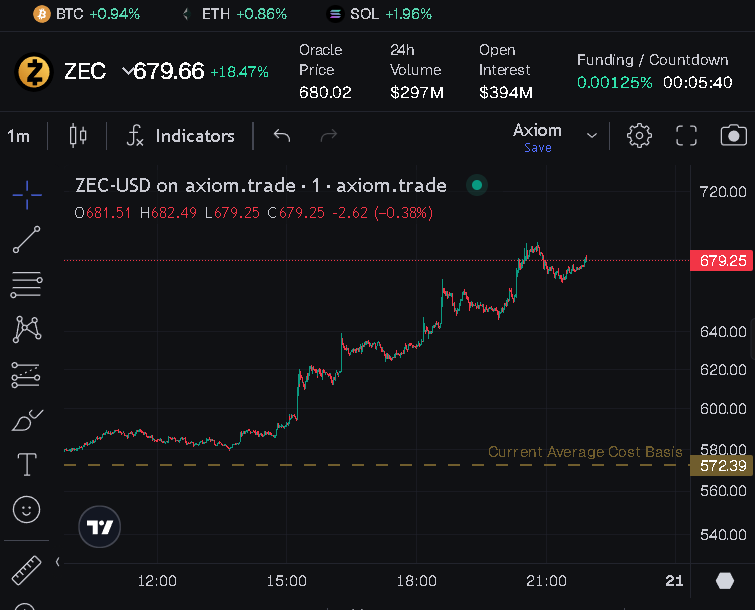
Task: Select the BTC ticker
Action: coord(87,14)
